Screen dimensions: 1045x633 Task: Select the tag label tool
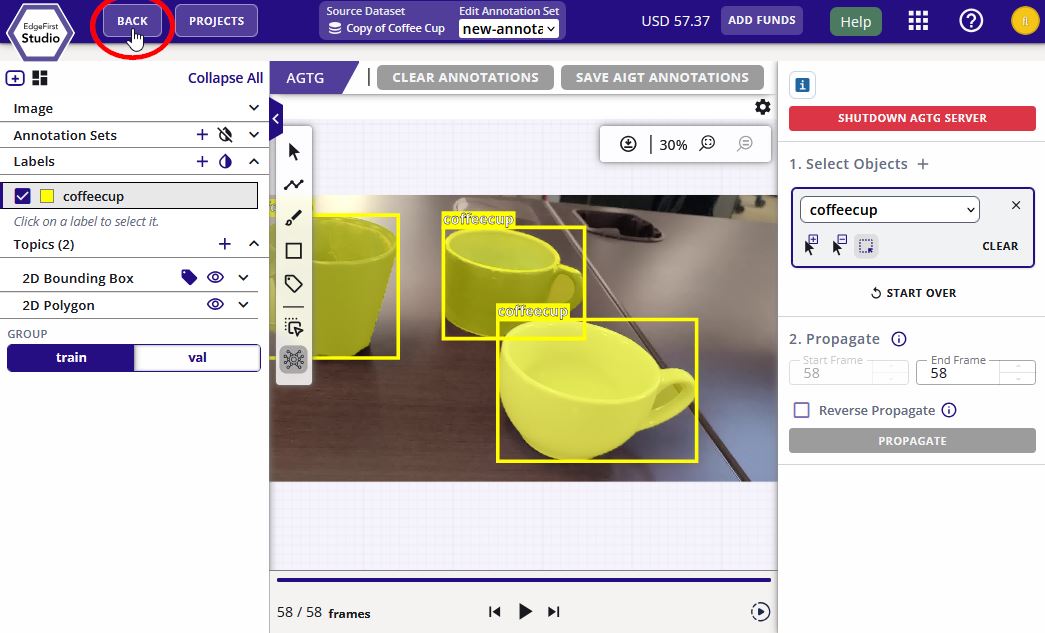click(x=294, y=284)
